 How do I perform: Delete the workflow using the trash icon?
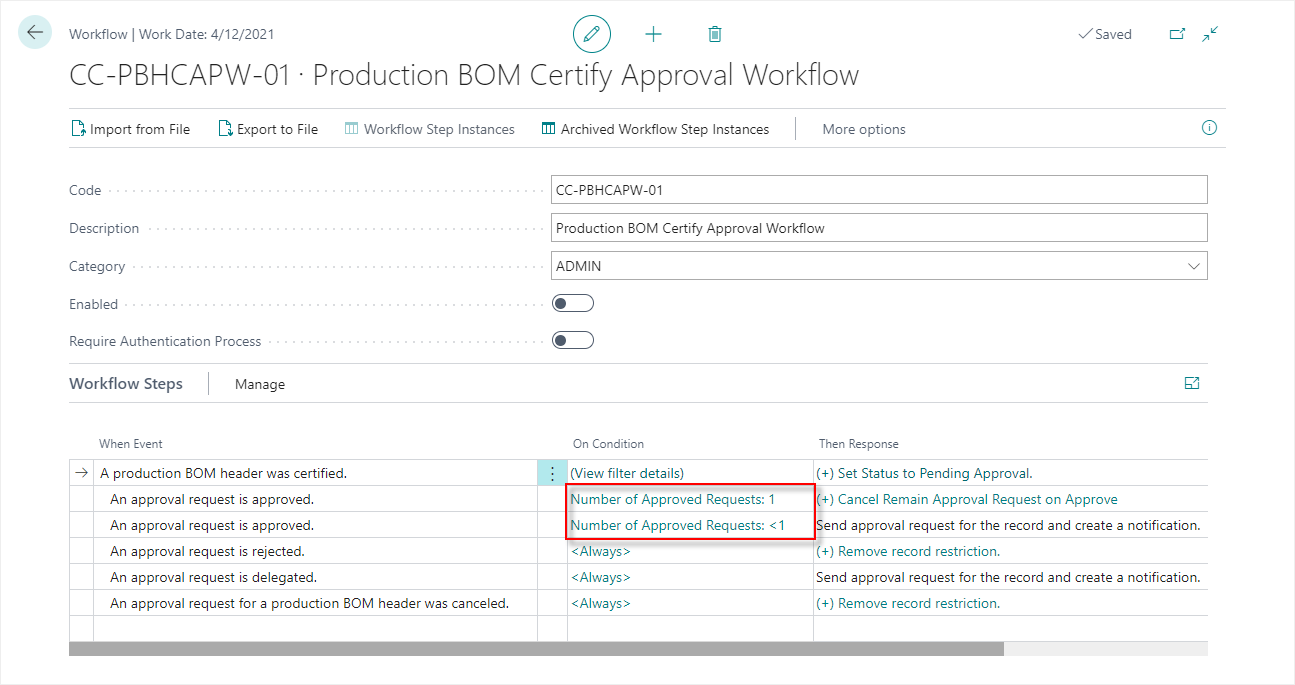[714, 33]
